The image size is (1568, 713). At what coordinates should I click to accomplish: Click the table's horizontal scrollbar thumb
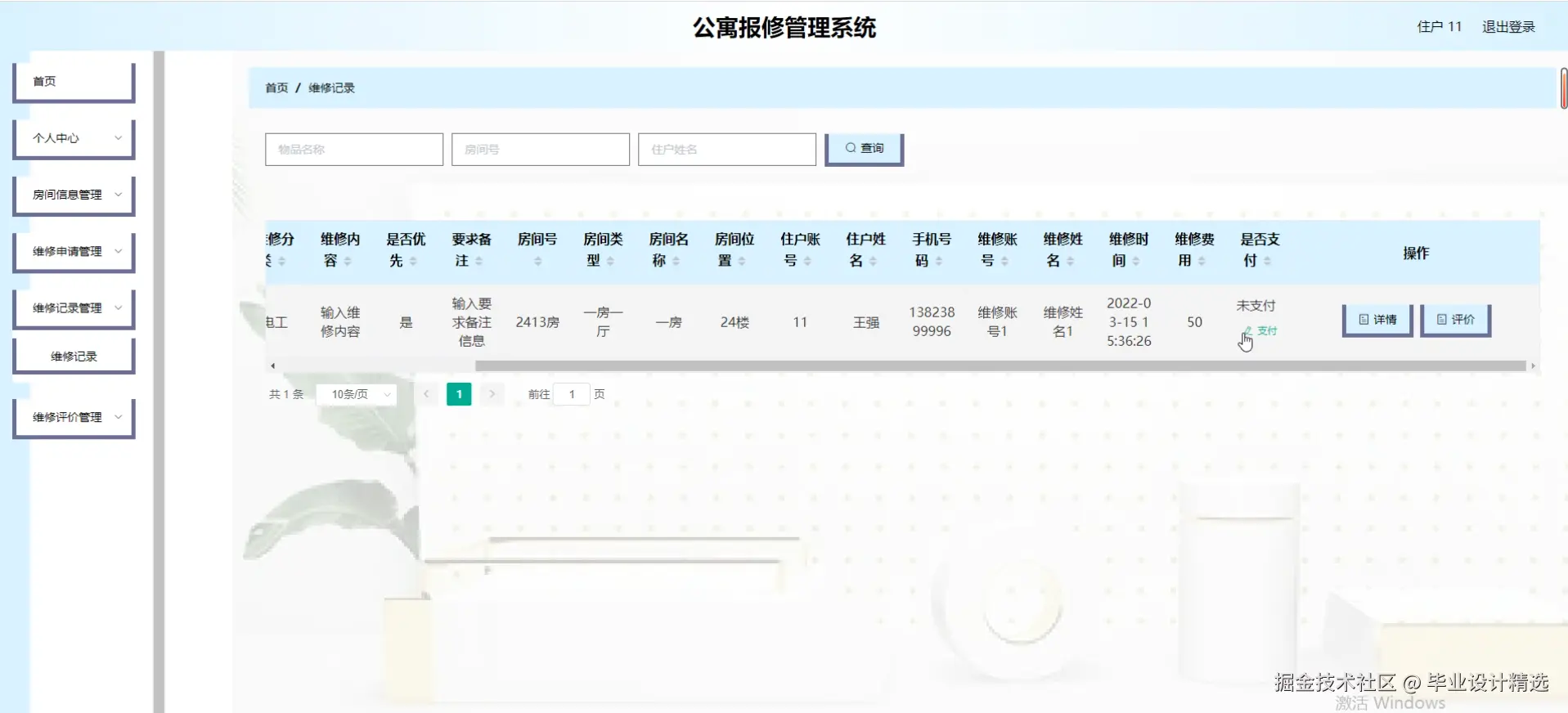(x=1000, y=365)
